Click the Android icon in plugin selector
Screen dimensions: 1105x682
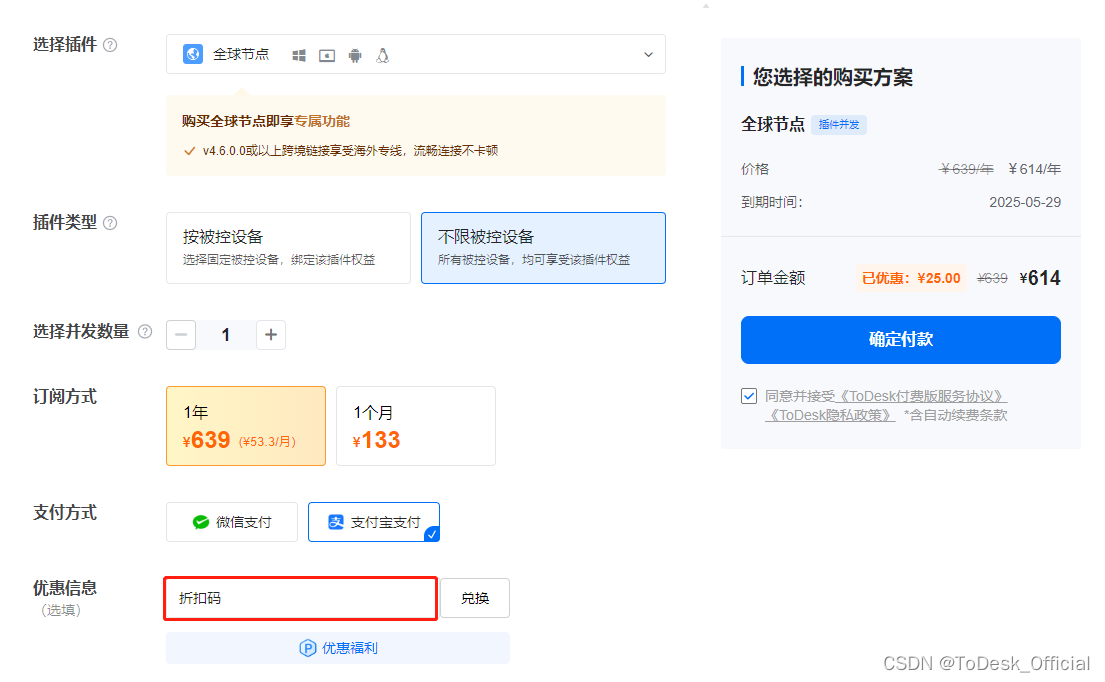[355, 56]
